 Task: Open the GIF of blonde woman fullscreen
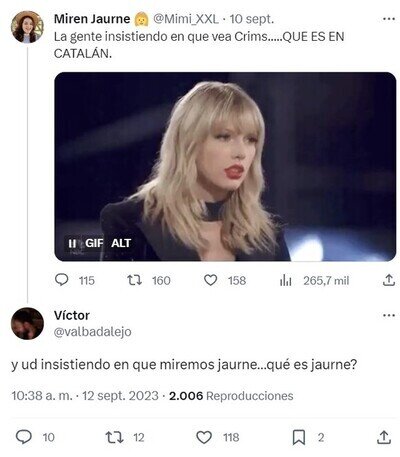click(x=225, y=166)
